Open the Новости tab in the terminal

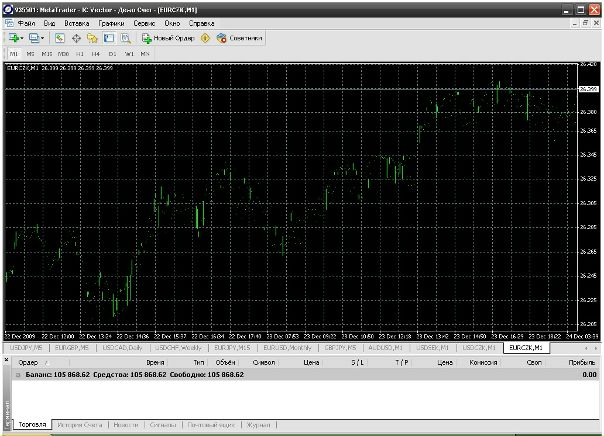pyautogui.click(x=125, y=425)
